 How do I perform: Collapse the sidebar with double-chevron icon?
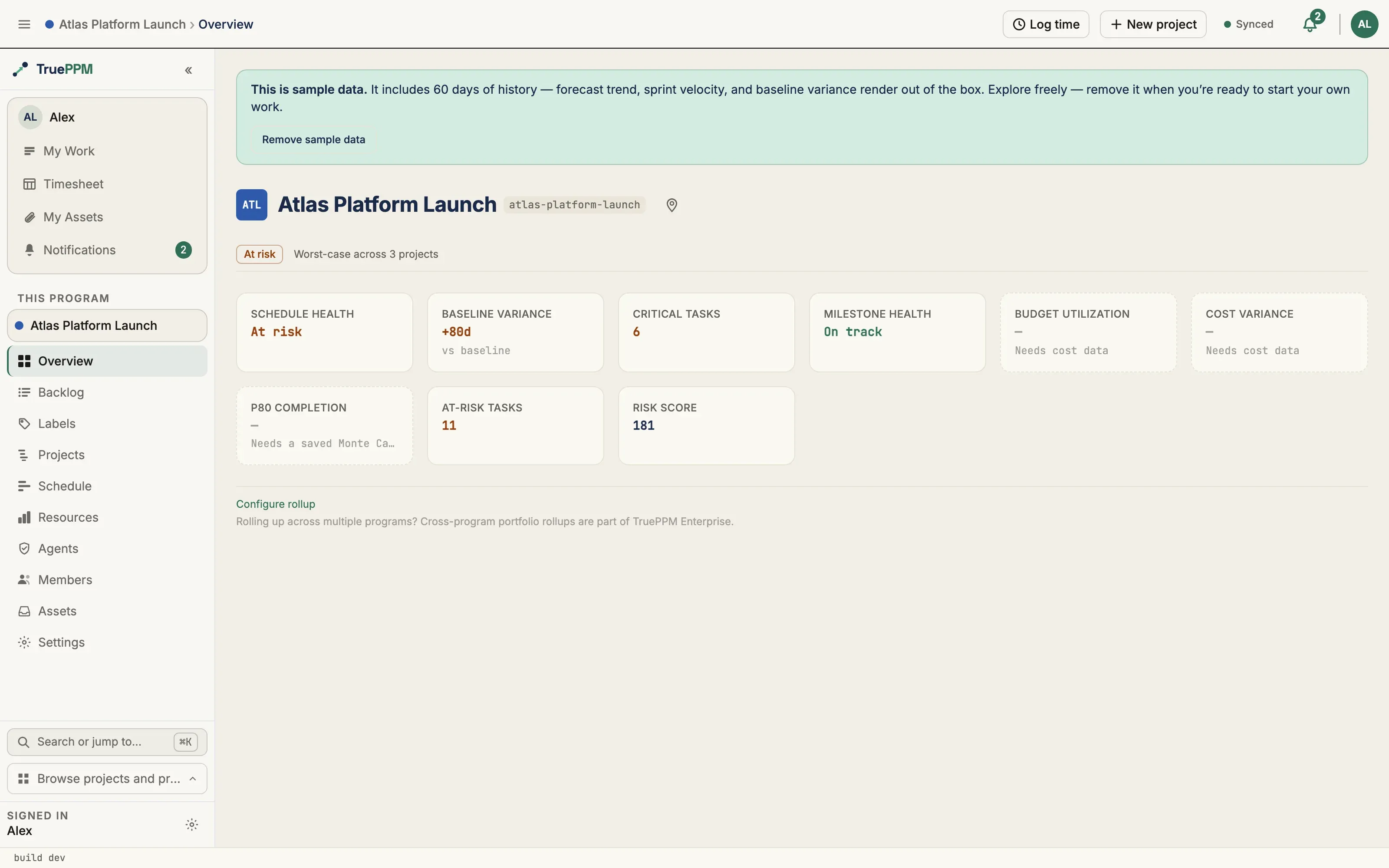tap(188, 70)
